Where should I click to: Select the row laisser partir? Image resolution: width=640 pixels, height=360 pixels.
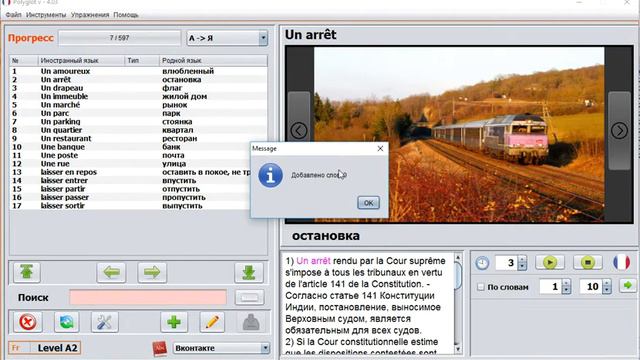click(130, 189)
